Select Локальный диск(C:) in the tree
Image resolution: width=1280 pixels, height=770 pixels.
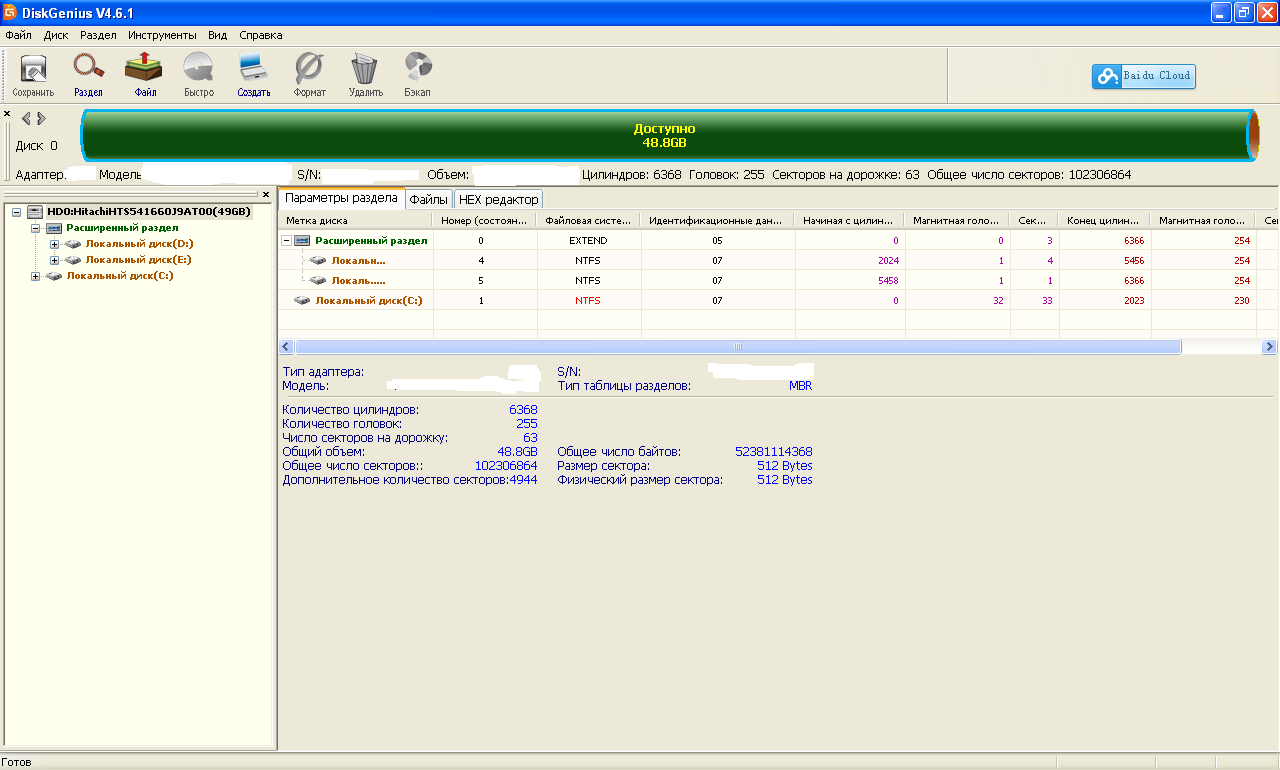tap(120, 276)
